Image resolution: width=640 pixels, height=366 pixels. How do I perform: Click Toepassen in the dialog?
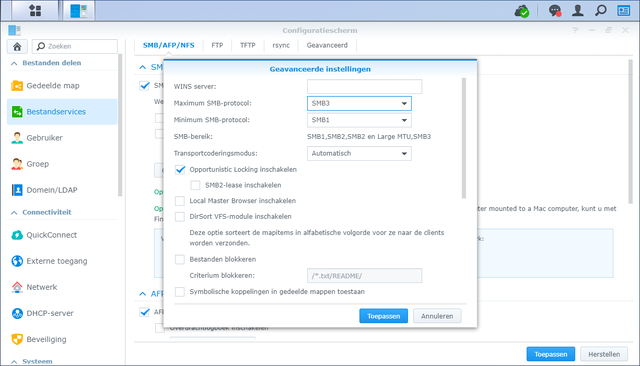click(383, 316)
